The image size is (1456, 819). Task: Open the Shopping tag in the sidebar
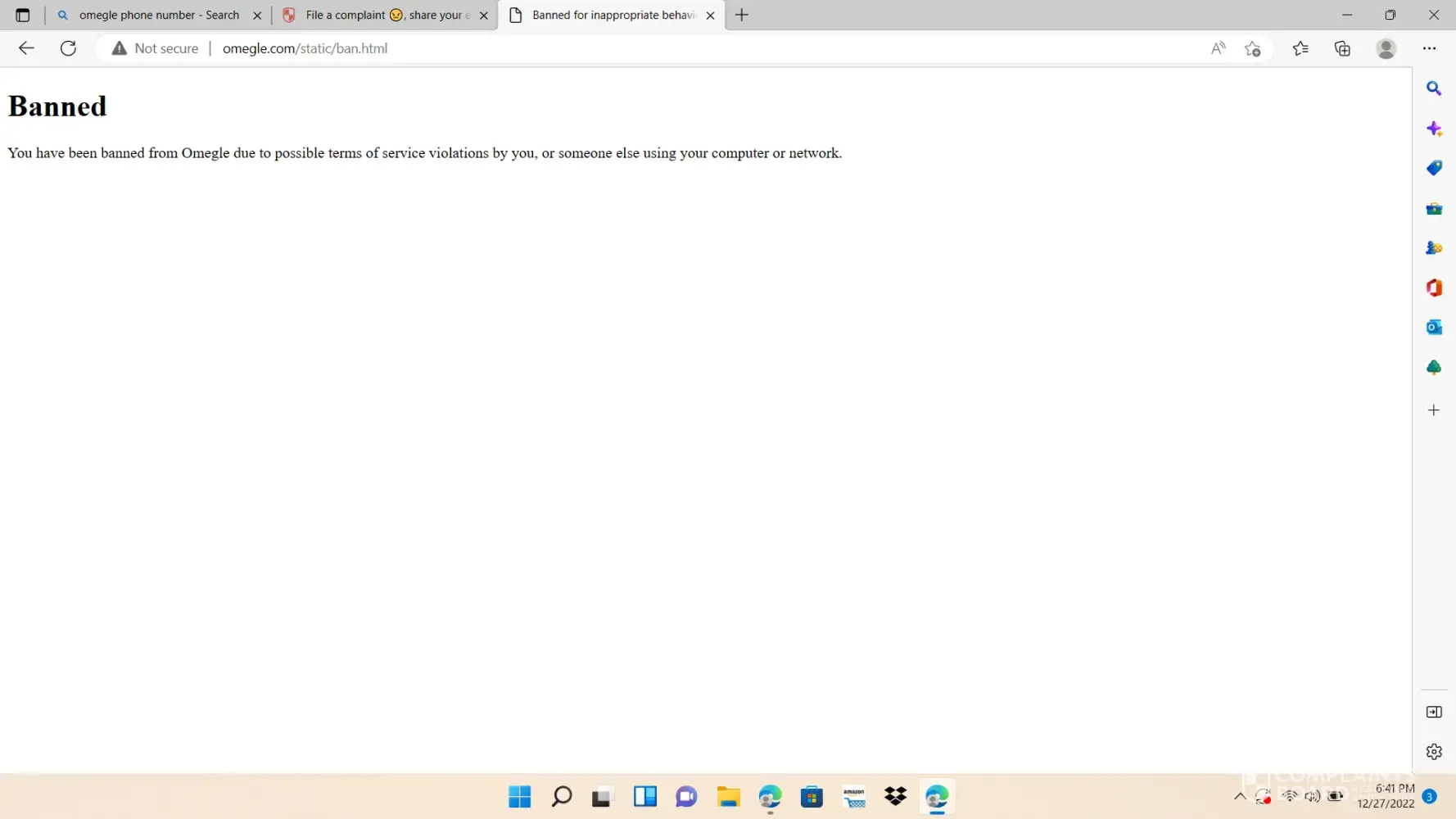point(1434,168)
